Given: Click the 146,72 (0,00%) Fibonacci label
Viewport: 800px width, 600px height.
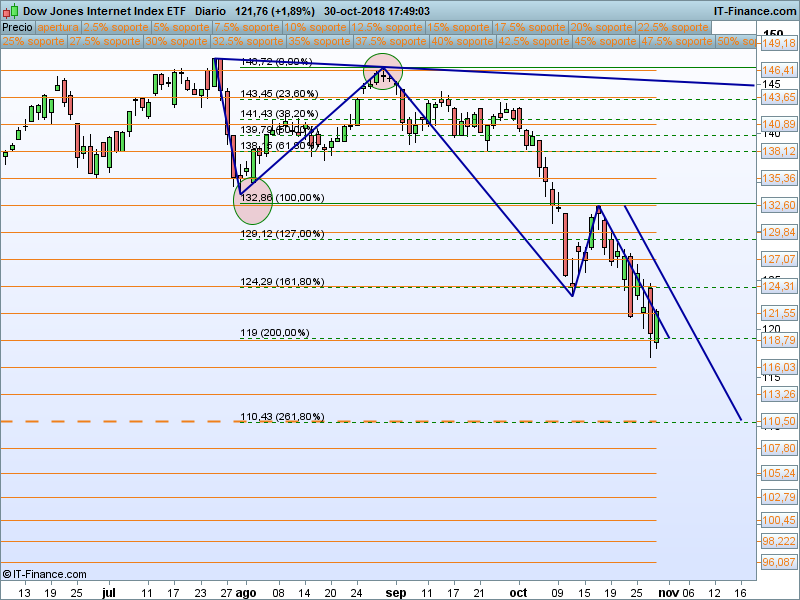Looking at the screenshot, I should tap(276, 62).
